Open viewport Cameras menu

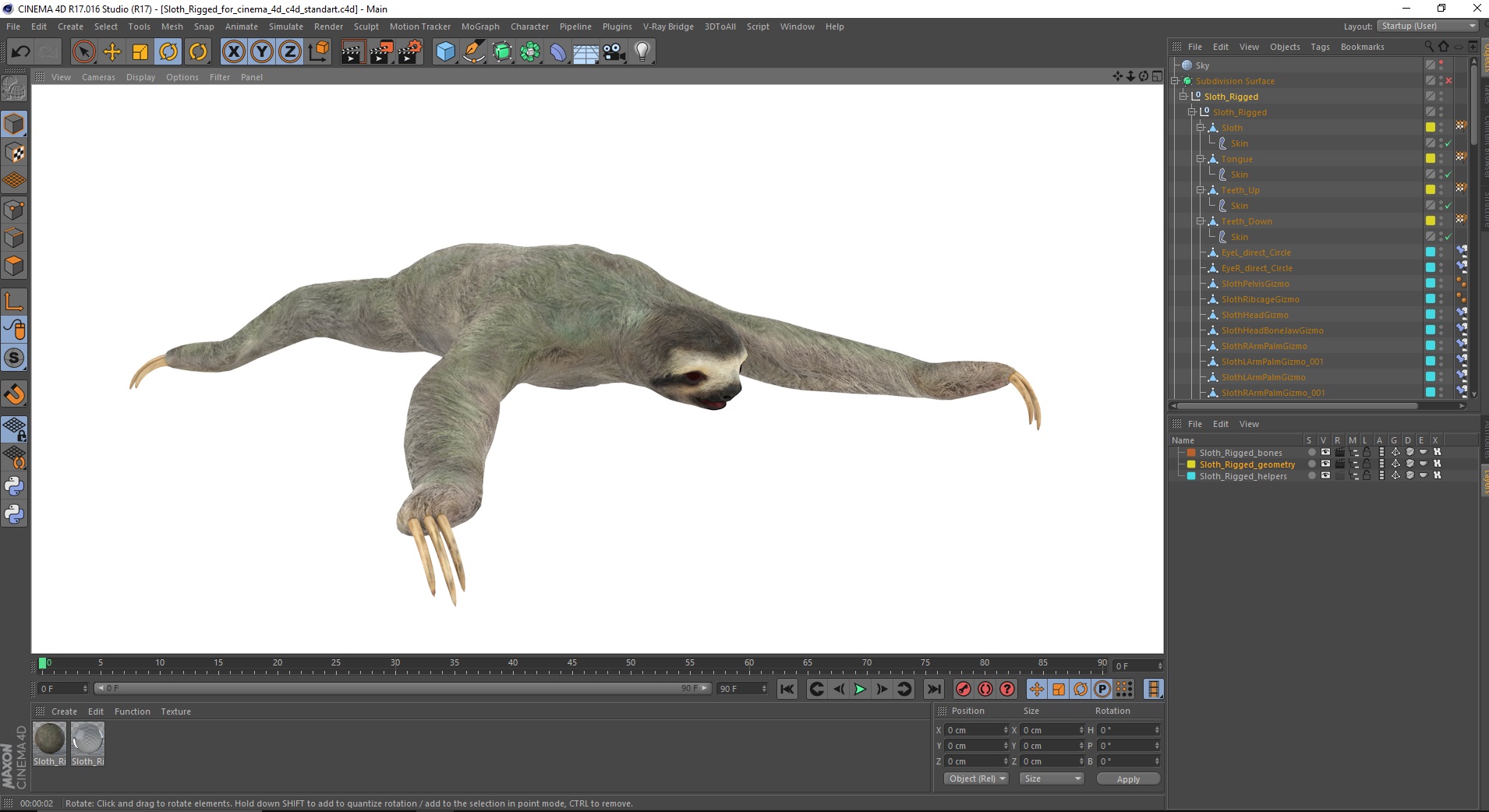coord(98,77)
